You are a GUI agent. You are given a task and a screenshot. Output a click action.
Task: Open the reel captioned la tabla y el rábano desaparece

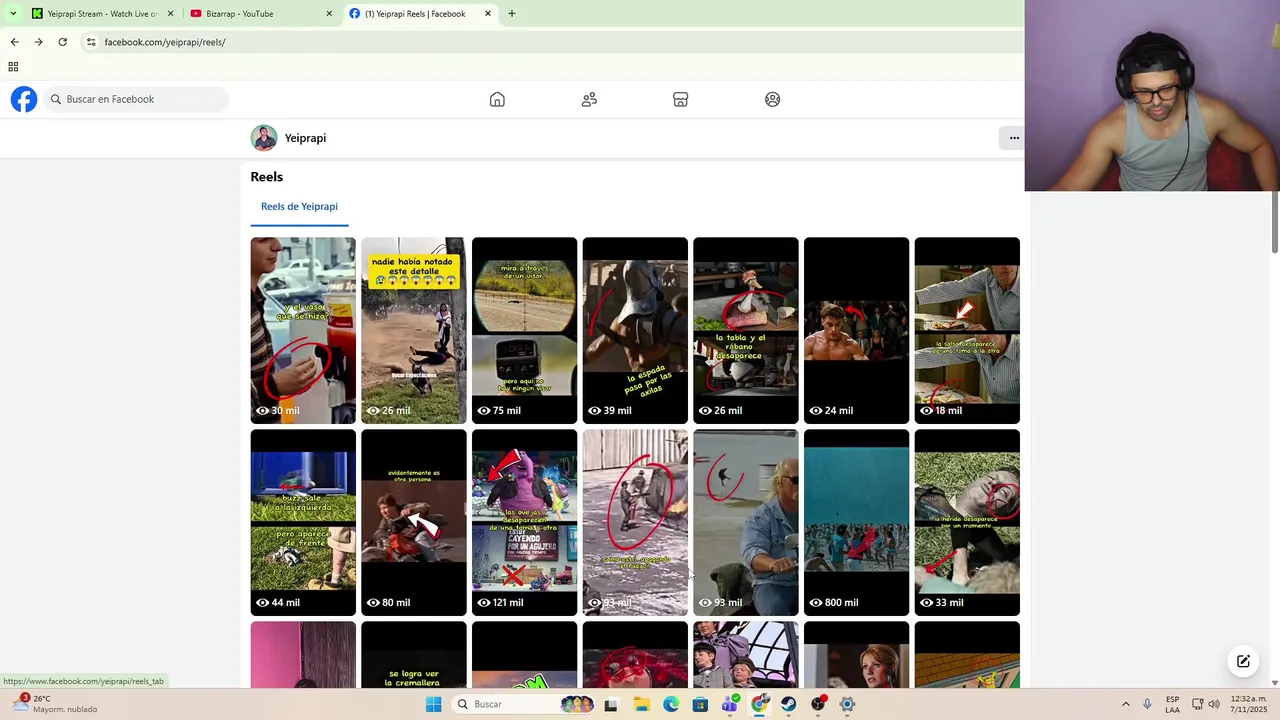point(746,330)
